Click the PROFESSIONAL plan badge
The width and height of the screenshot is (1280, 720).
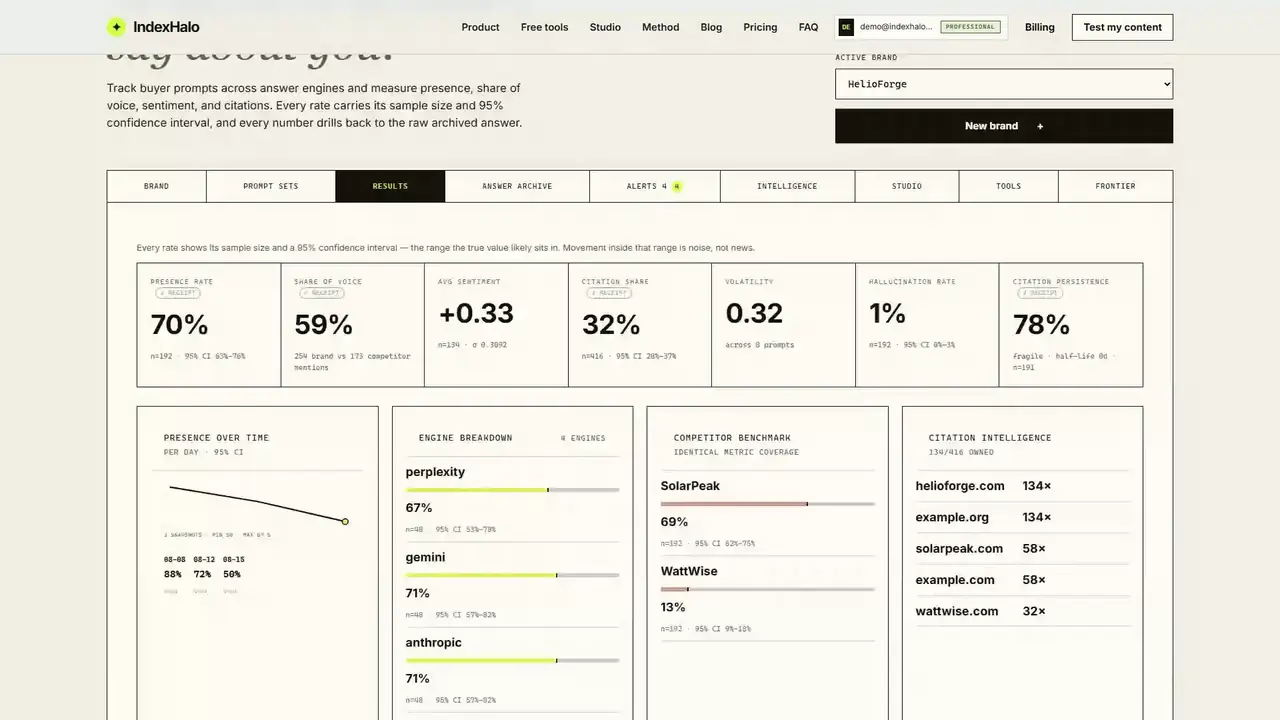(971, 27)
